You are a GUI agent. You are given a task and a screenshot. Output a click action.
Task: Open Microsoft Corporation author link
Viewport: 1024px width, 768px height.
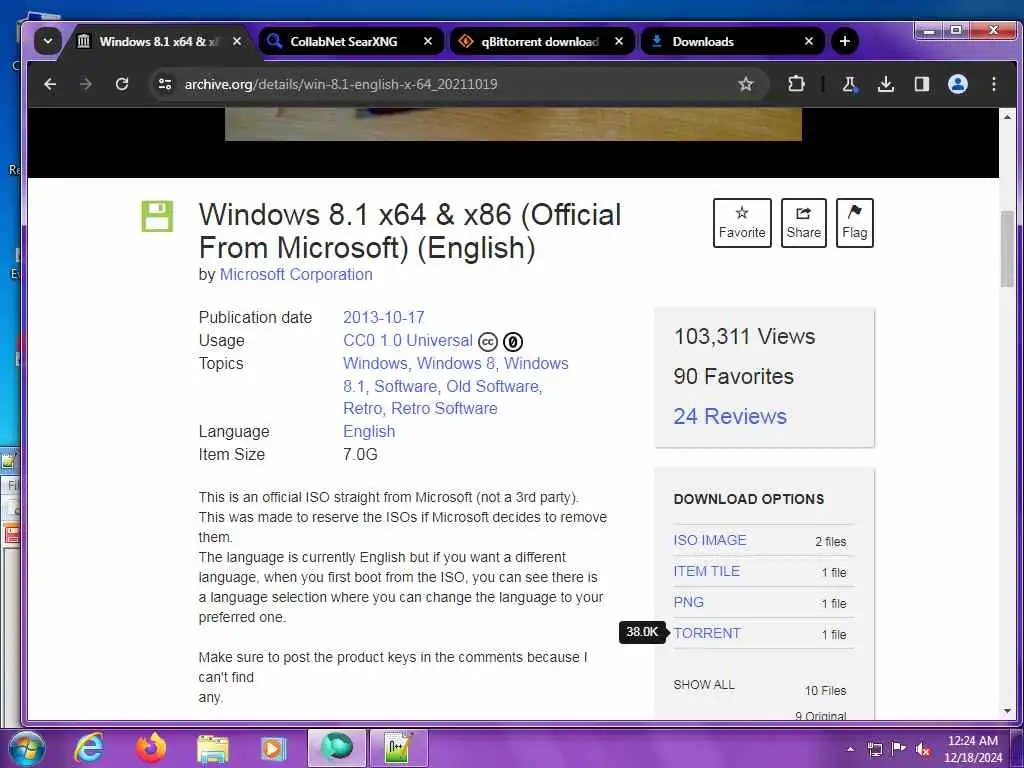296,274
